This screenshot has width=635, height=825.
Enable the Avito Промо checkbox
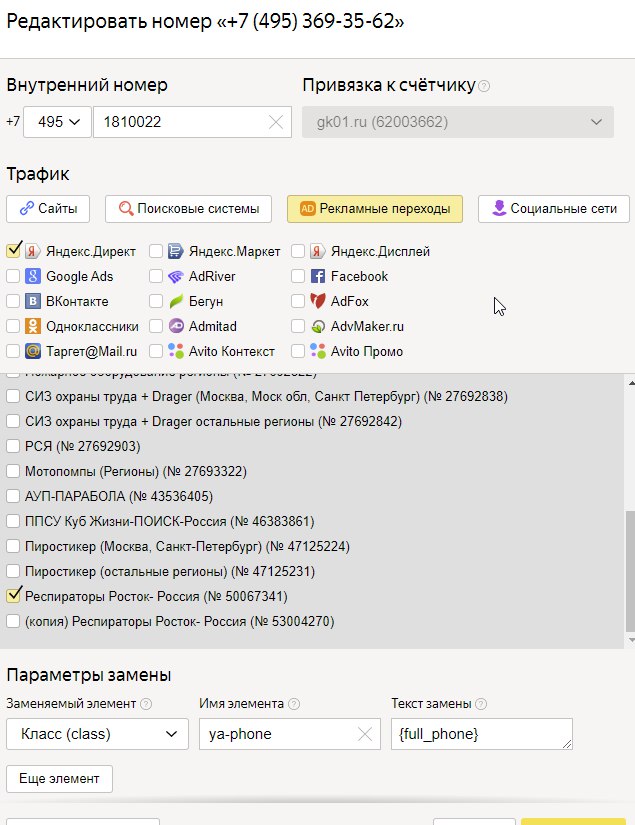[298, 351]
